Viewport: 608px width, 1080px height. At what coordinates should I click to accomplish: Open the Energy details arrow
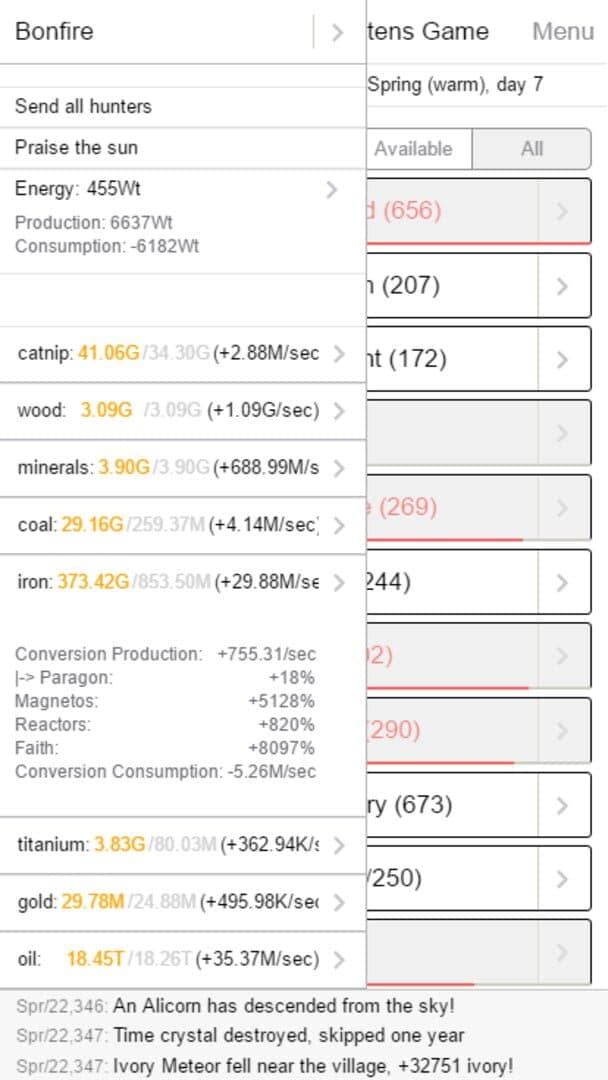pyautogui.click(x=332, y=189)
